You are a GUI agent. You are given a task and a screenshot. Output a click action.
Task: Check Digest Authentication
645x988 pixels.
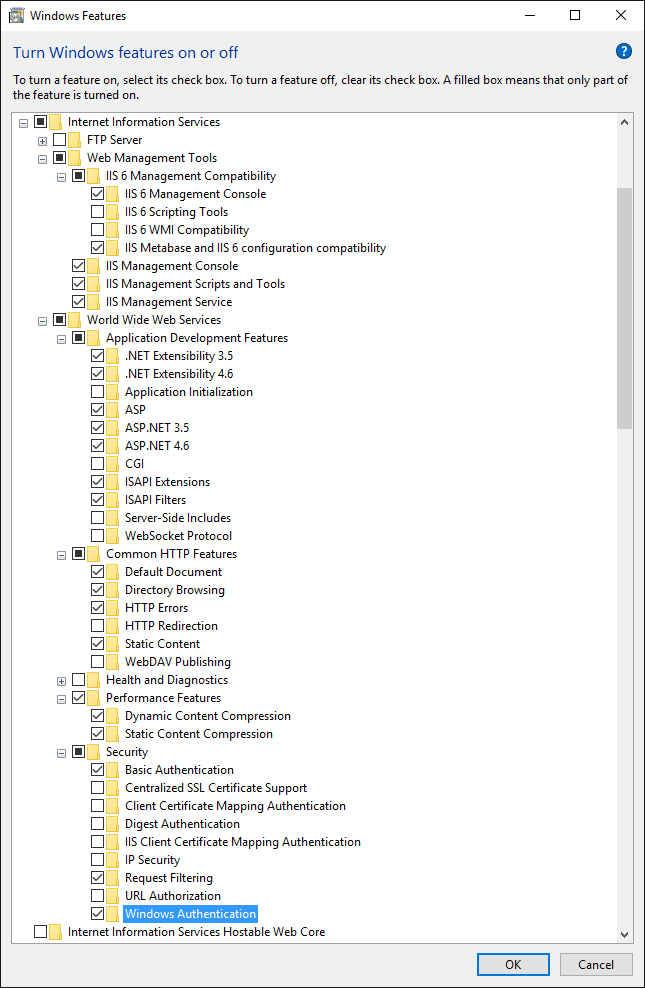(x=98, y=823)
